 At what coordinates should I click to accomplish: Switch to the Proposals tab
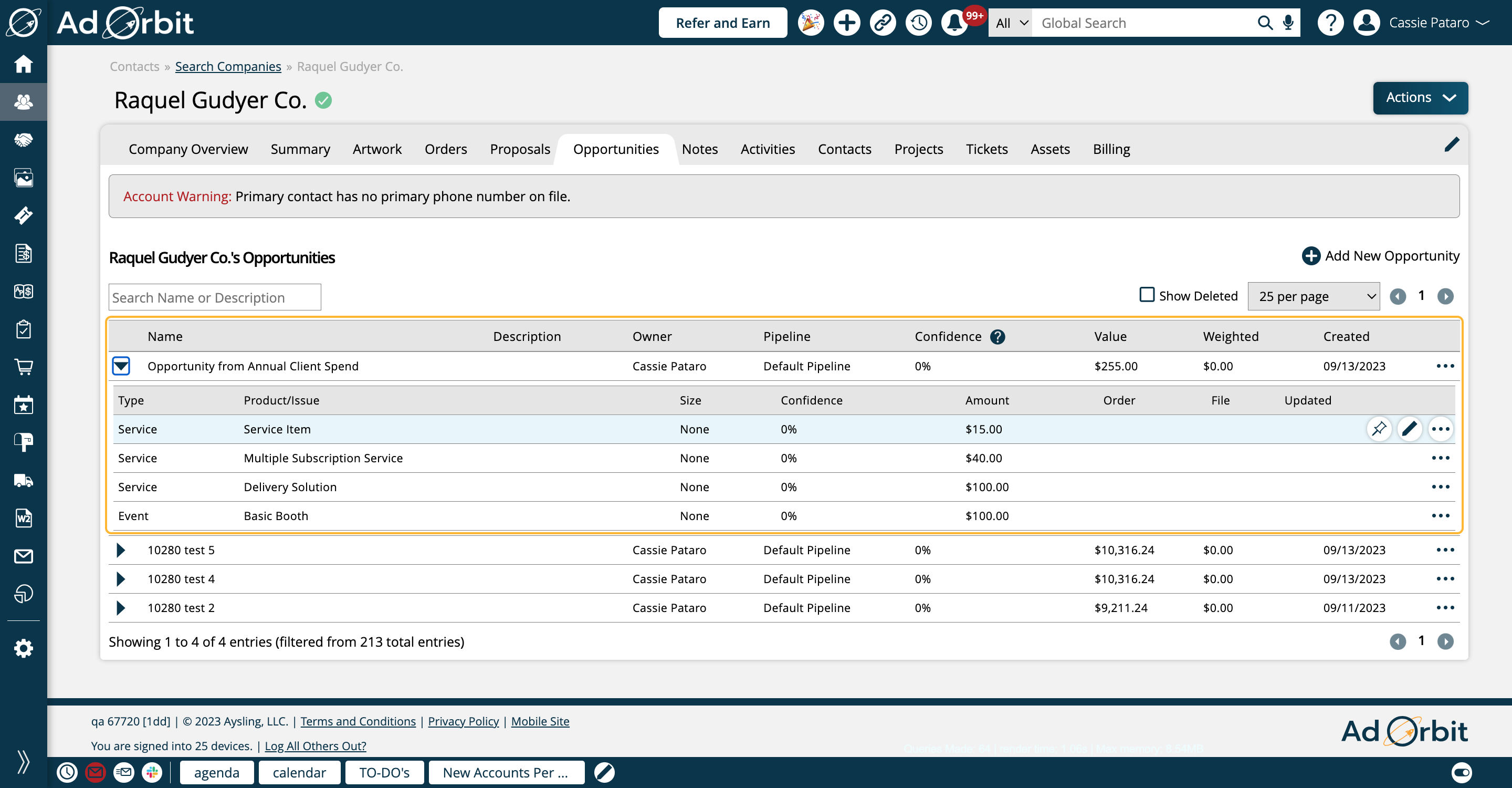tap(519, 149)
